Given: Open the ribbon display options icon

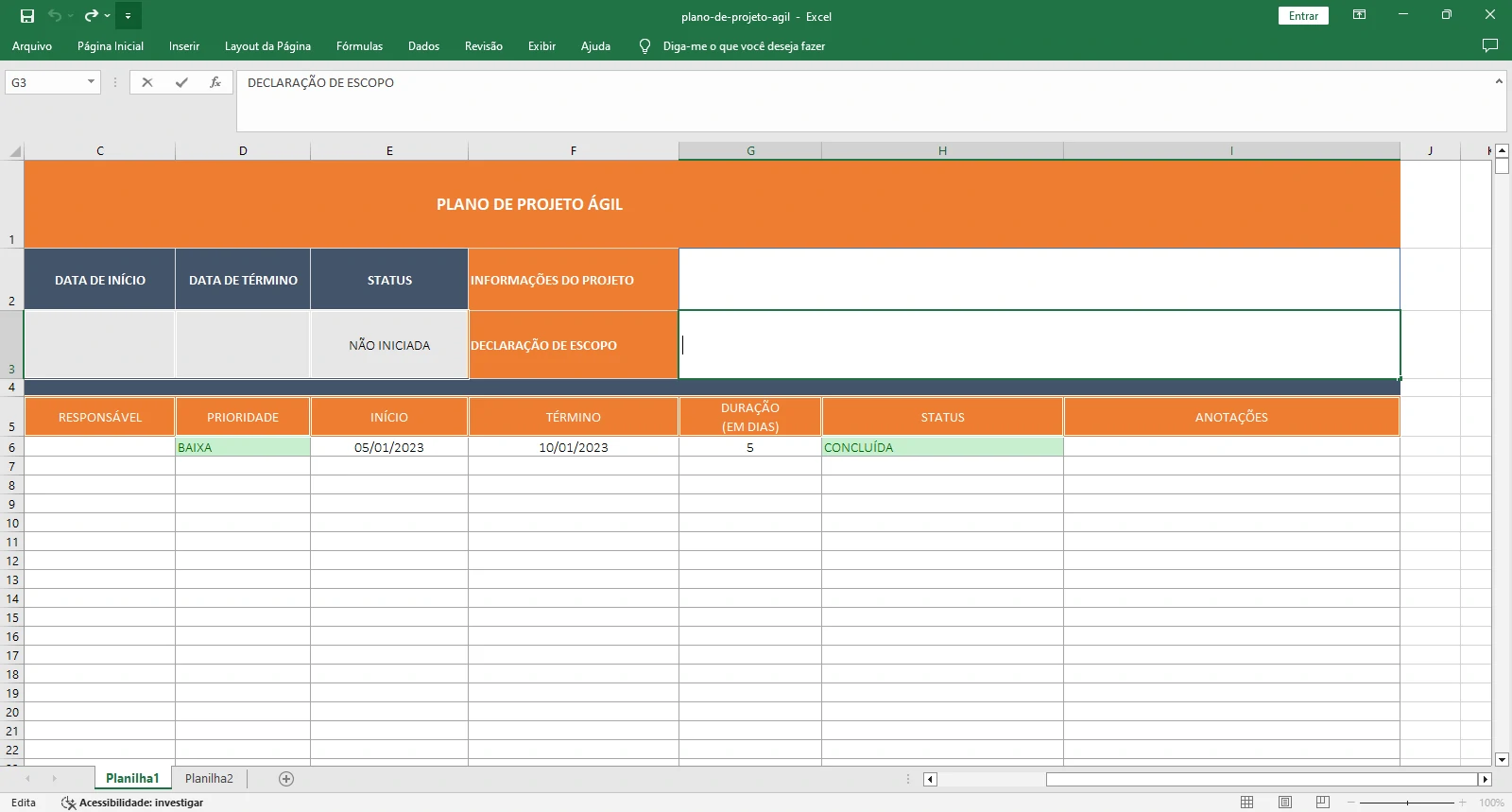Looking at the screenshot, I should 1359,15.
